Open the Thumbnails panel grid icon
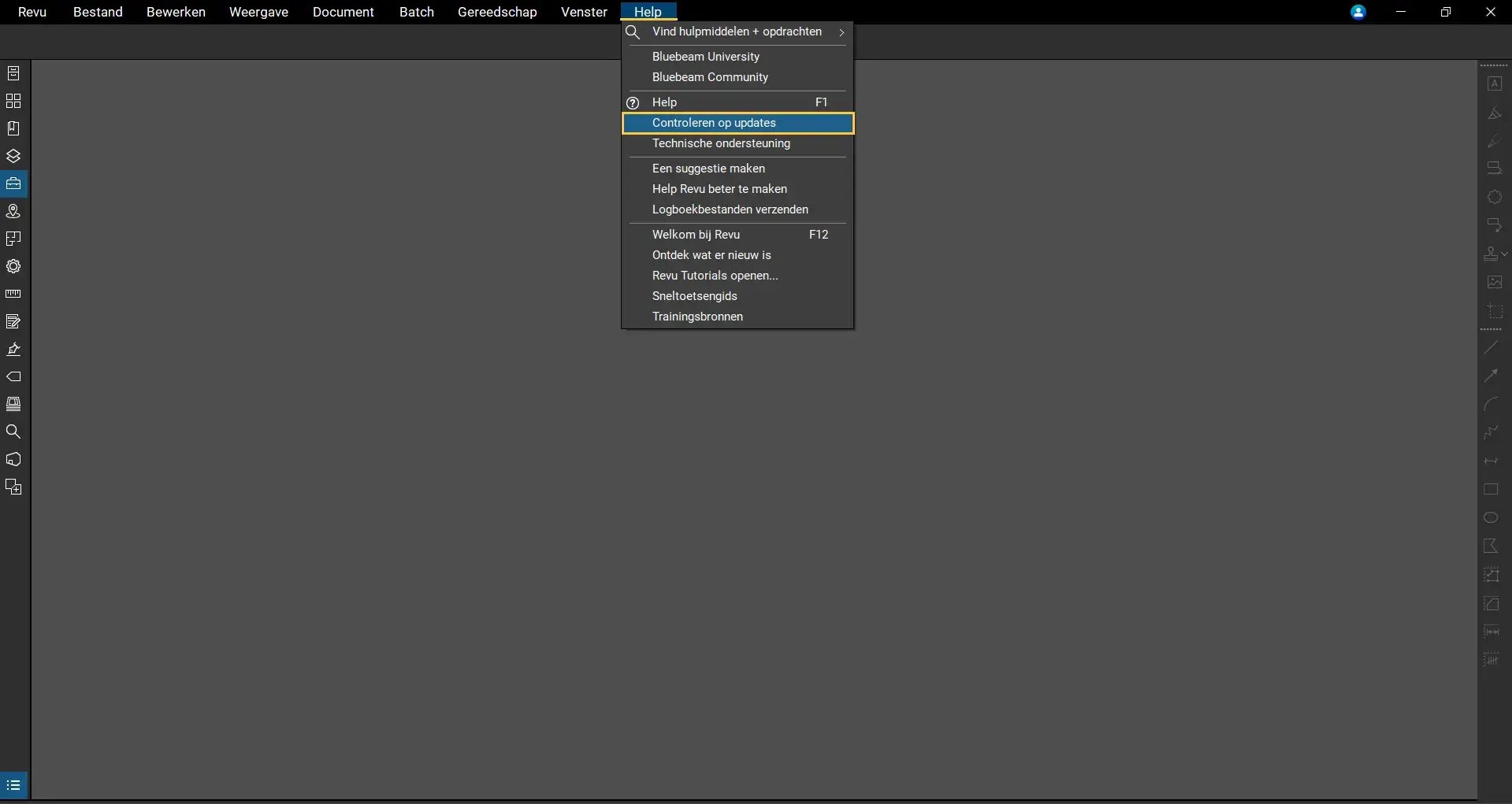 pyautogui.click(x=13, y=101)
